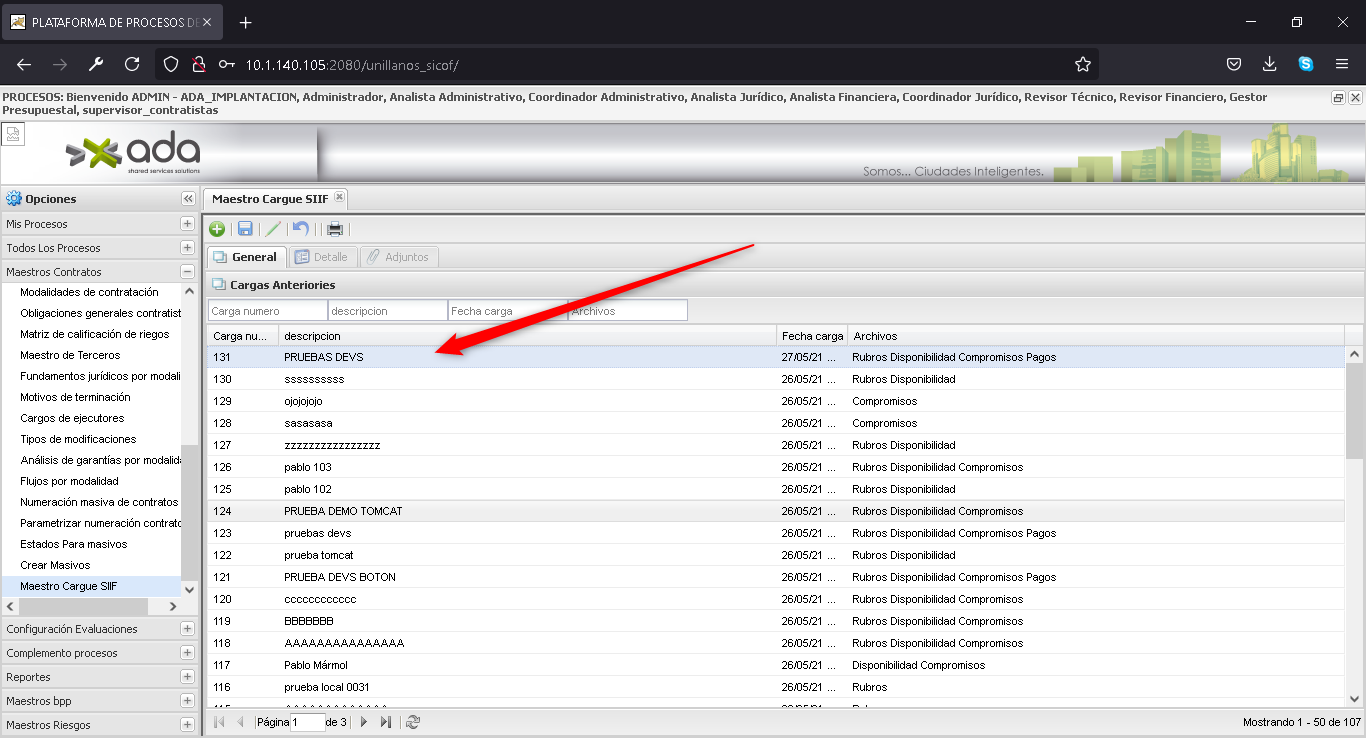Viewport: 1366px width, 738px height.
Task: Collapse the Opciones side panel
Action: [187, 199]
